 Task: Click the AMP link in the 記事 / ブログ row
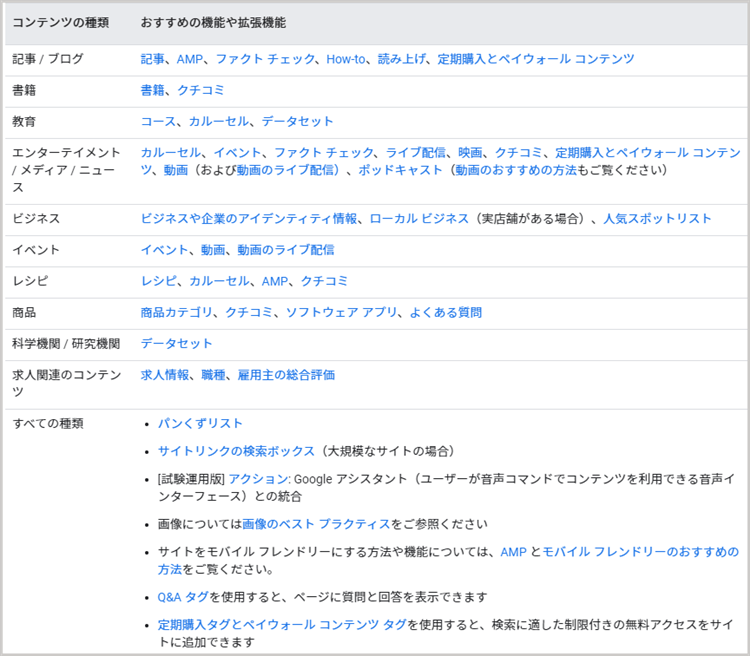tap(190, 59)
